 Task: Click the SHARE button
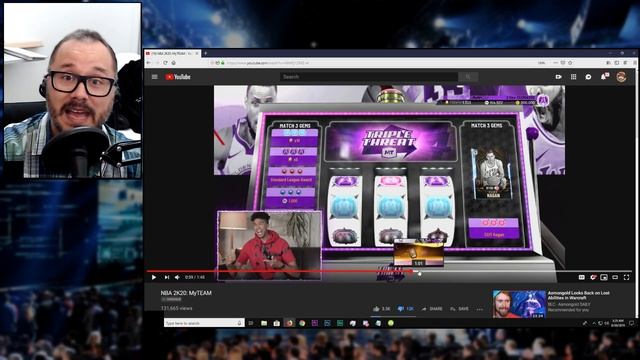432,309
